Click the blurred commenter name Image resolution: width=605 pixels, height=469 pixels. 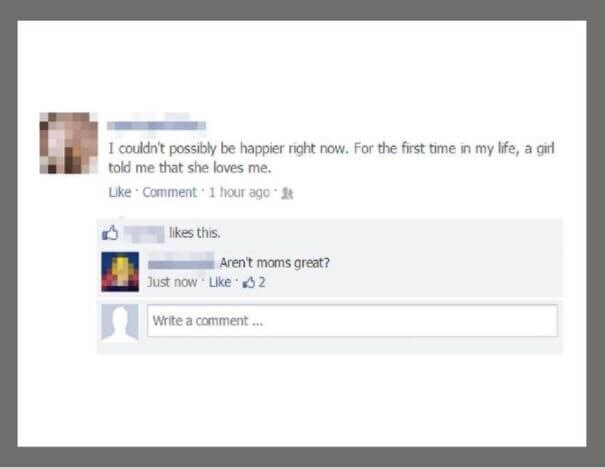[x=181, y=263]
